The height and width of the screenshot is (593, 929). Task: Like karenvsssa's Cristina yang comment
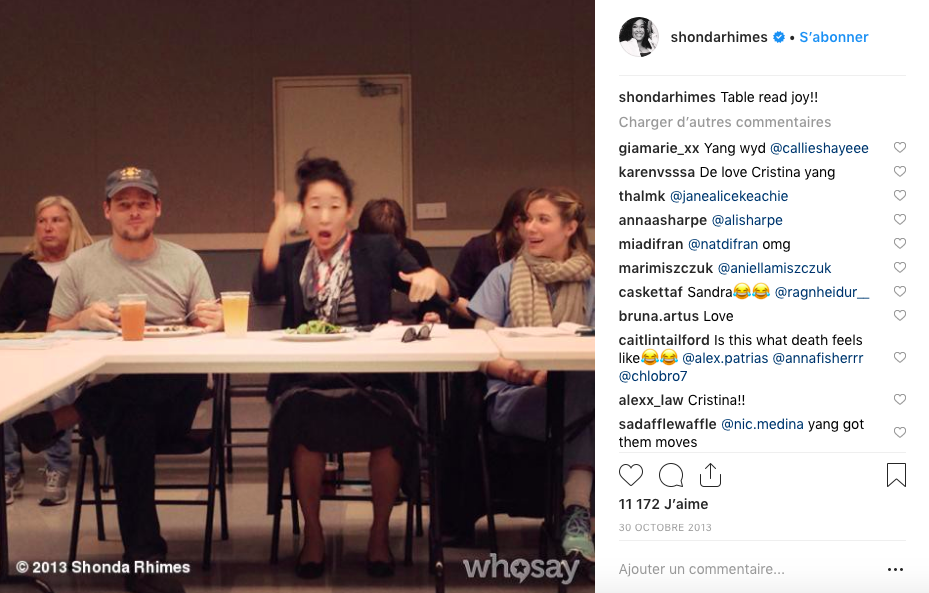pos(899,171)
